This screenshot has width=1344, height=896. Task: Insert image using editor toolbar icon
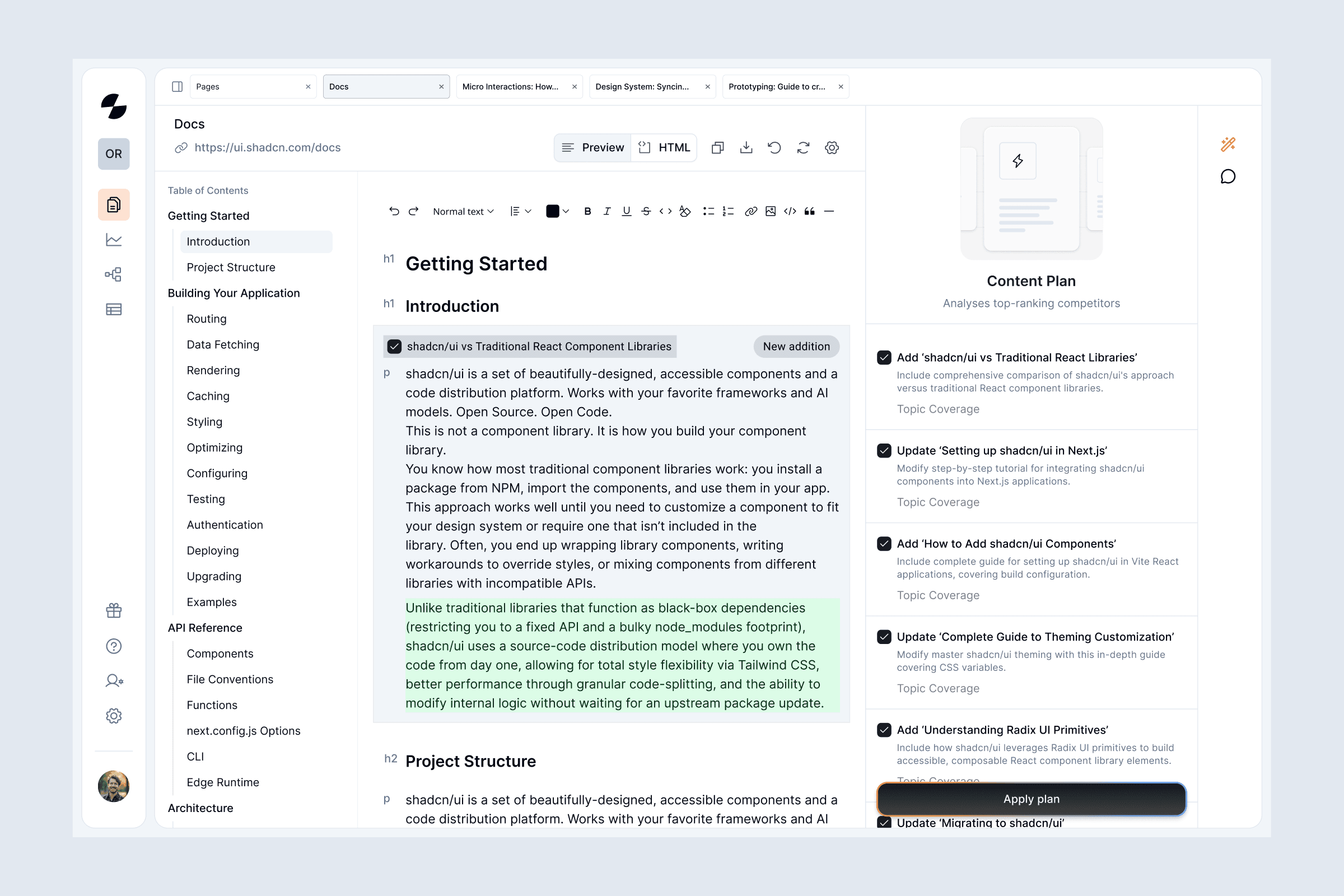pos(771,212)
